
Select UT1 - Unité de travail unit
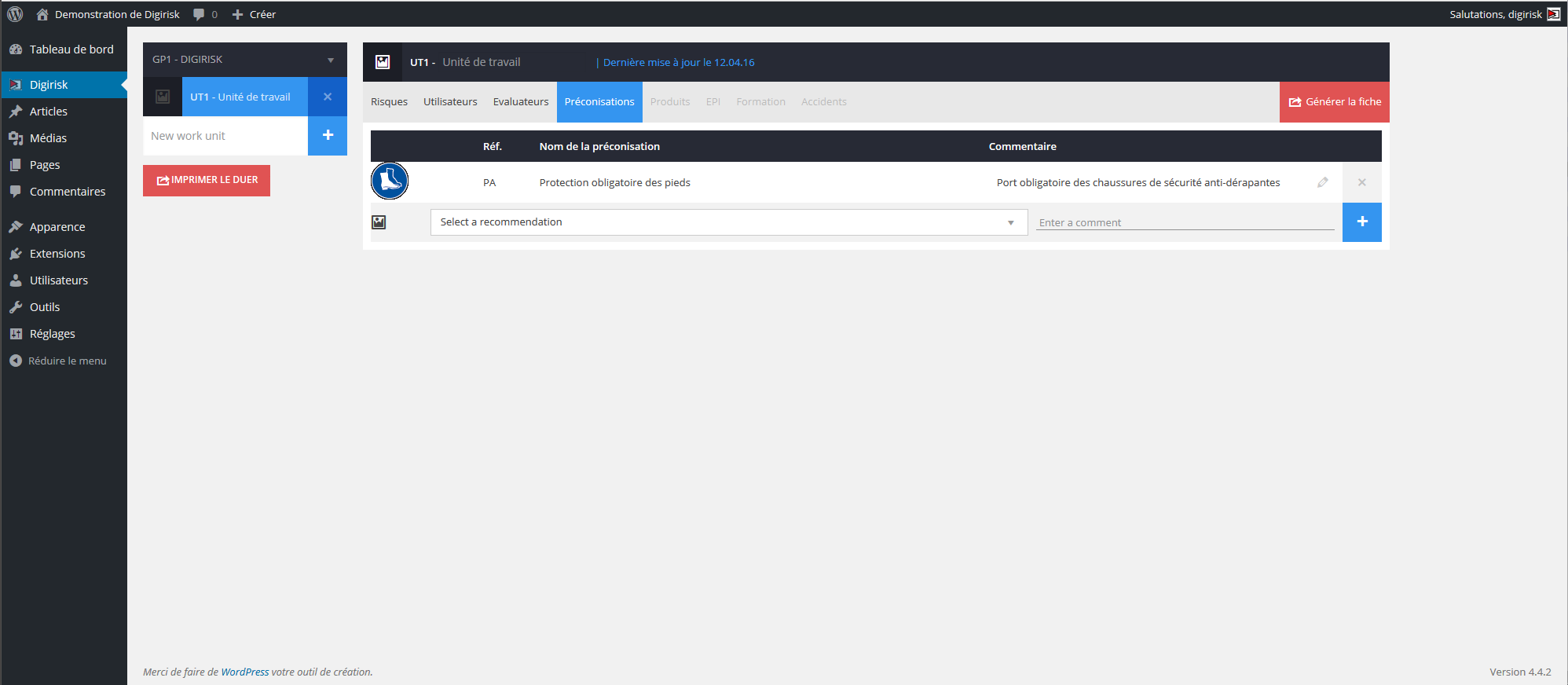tap(245, 97)
